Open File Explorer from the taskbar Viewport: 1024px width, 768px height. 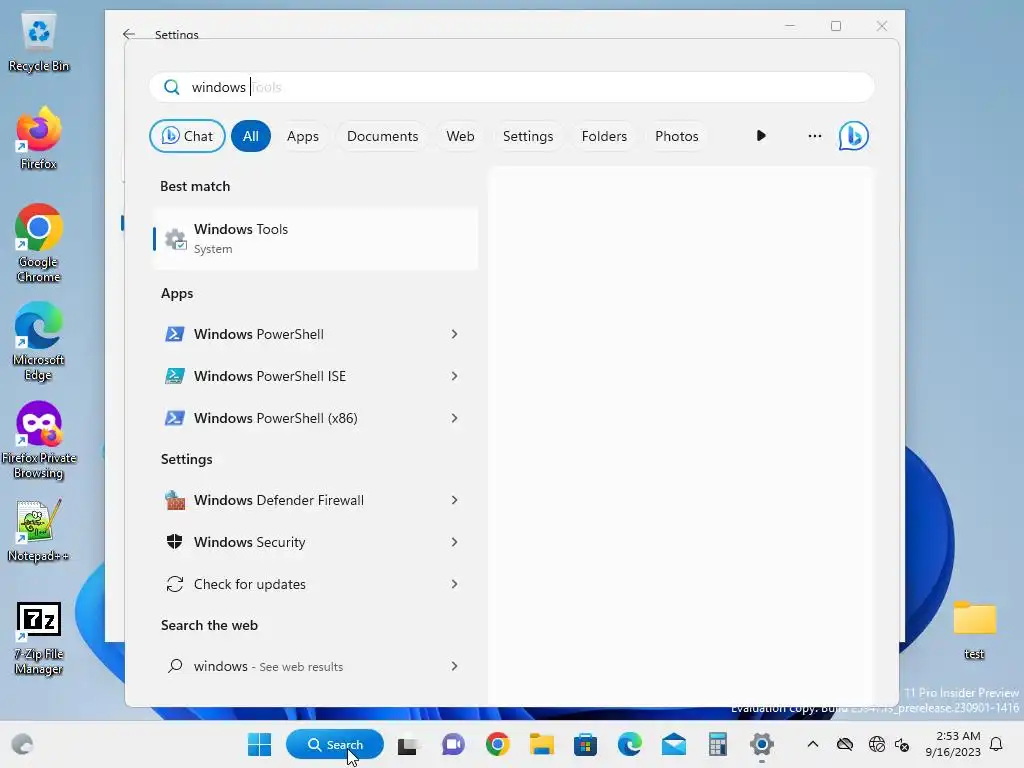click(x=541, y=744)
